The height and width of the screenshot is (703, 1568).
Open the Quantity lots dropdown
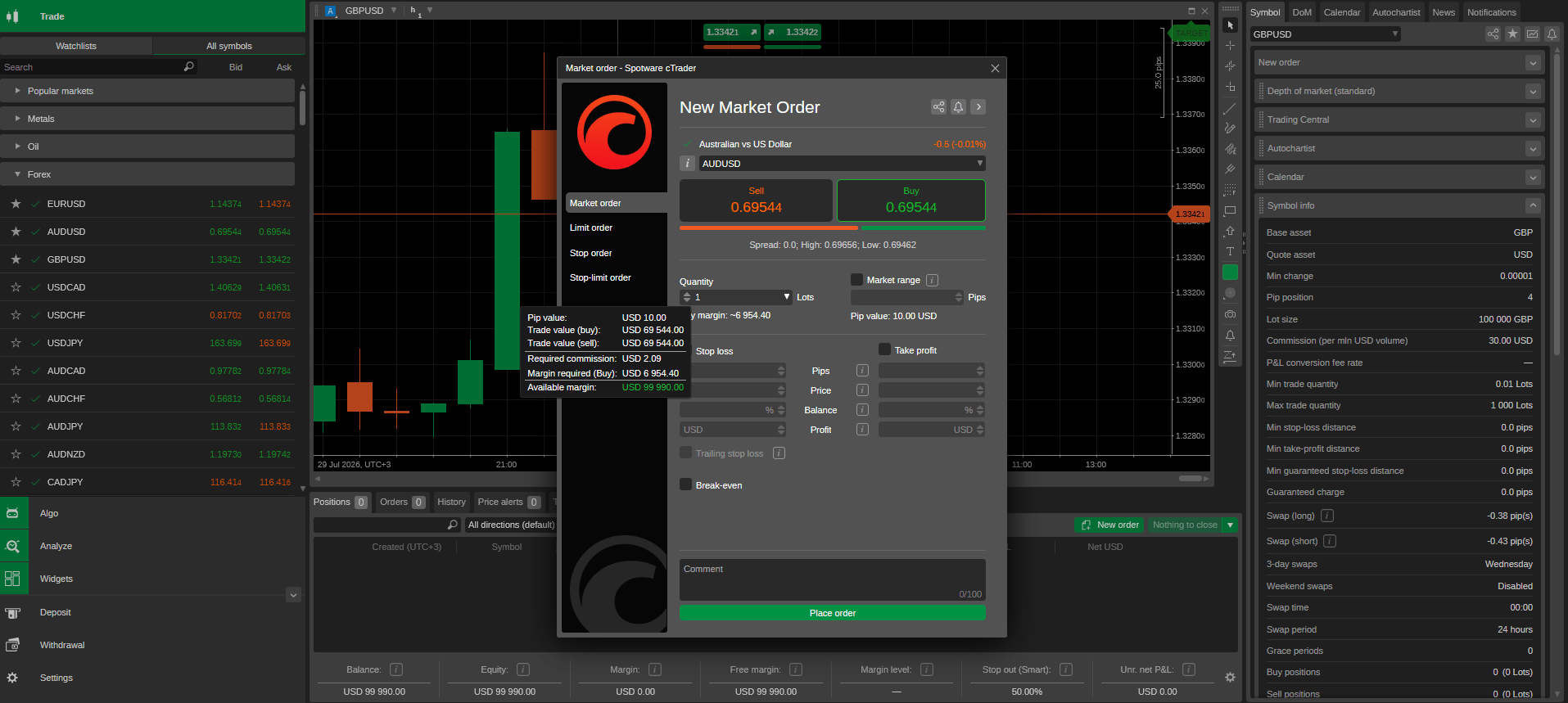(787, 297)
